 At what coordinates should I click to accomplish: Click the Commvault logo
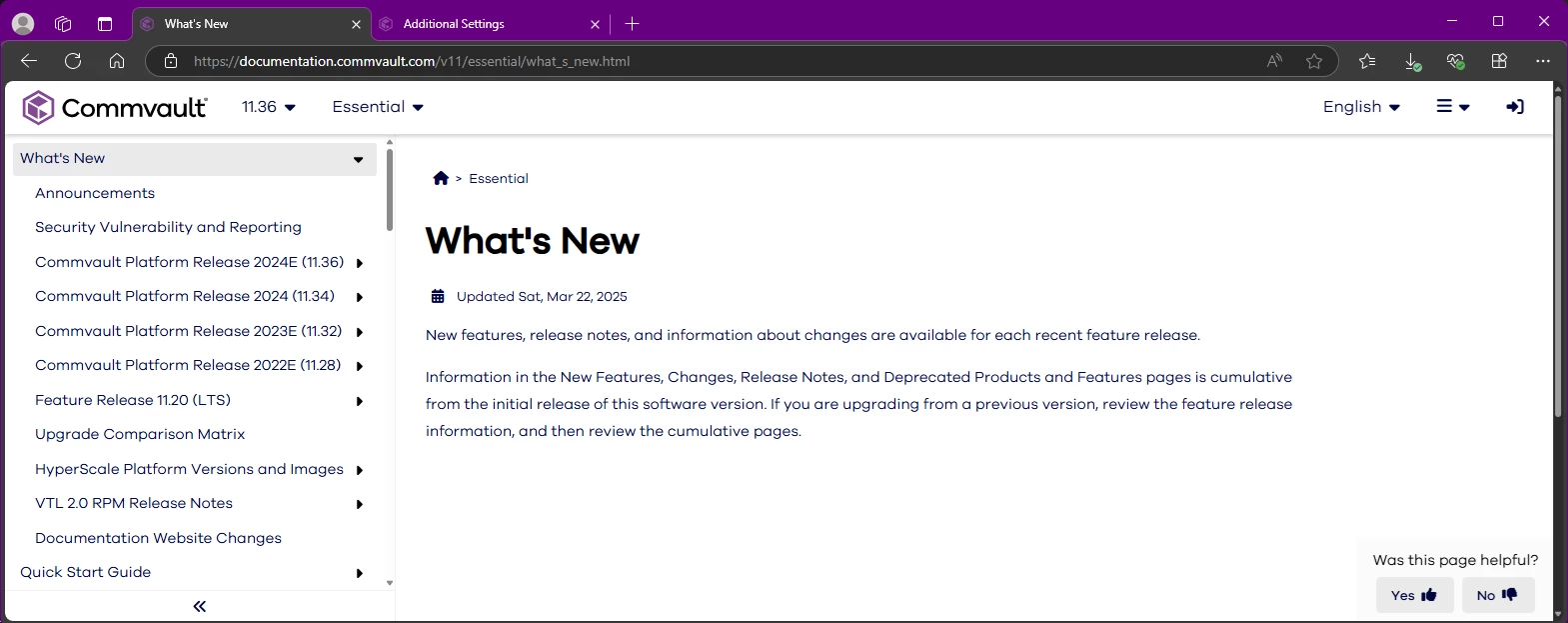[x=115, y=107]
